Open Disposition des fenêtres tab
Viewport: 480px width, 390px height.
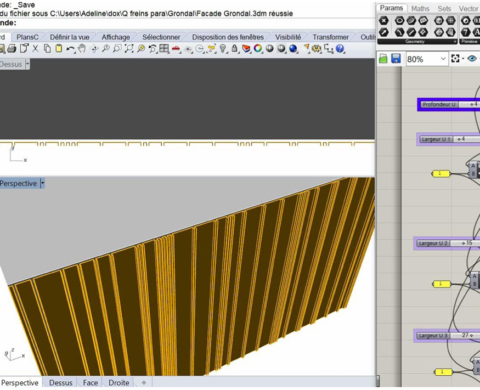(x=228, y=37)
